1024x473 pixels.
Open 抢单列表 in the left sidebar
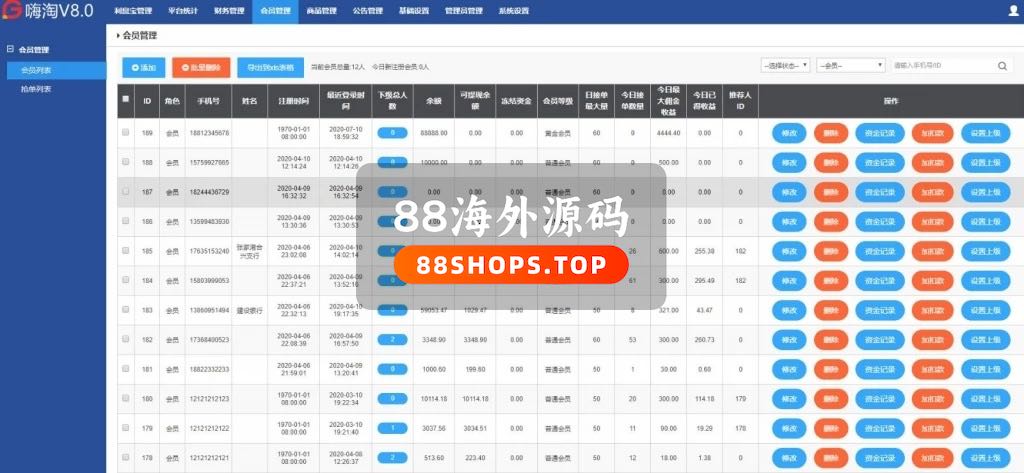tap(37, 89)
